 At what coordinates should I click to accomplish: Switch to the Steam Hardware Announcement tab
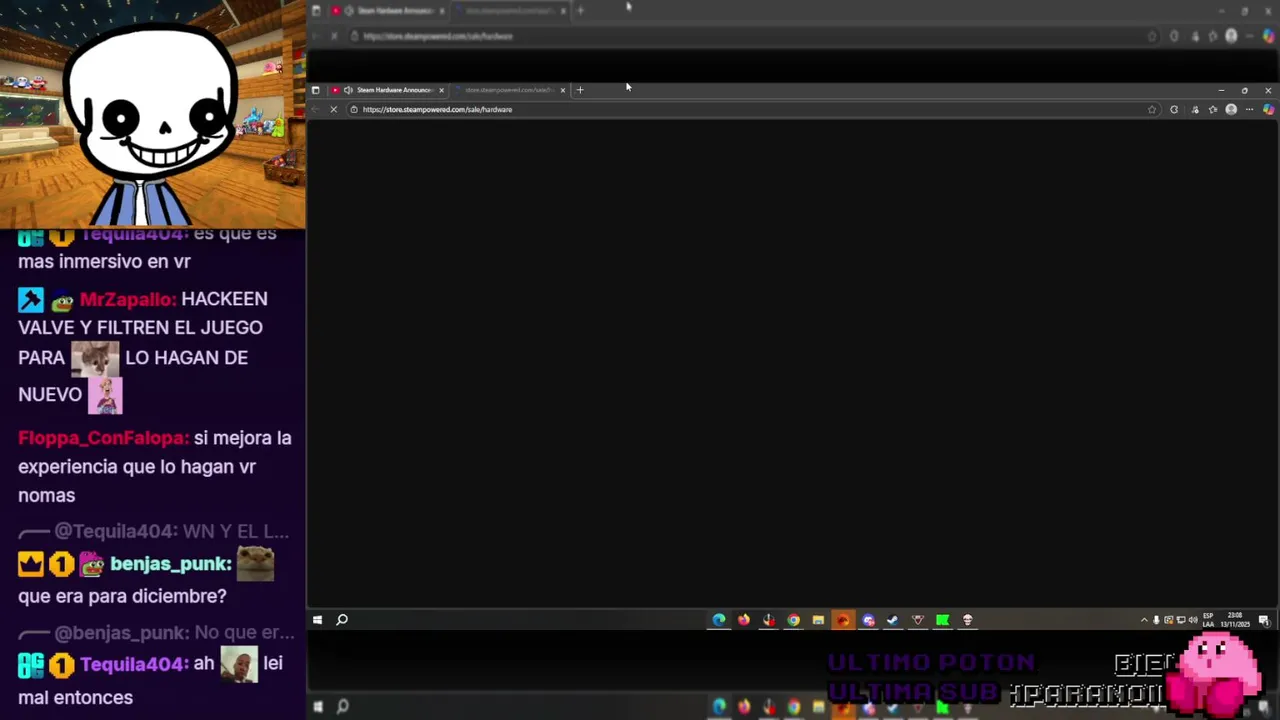point(388,90)
